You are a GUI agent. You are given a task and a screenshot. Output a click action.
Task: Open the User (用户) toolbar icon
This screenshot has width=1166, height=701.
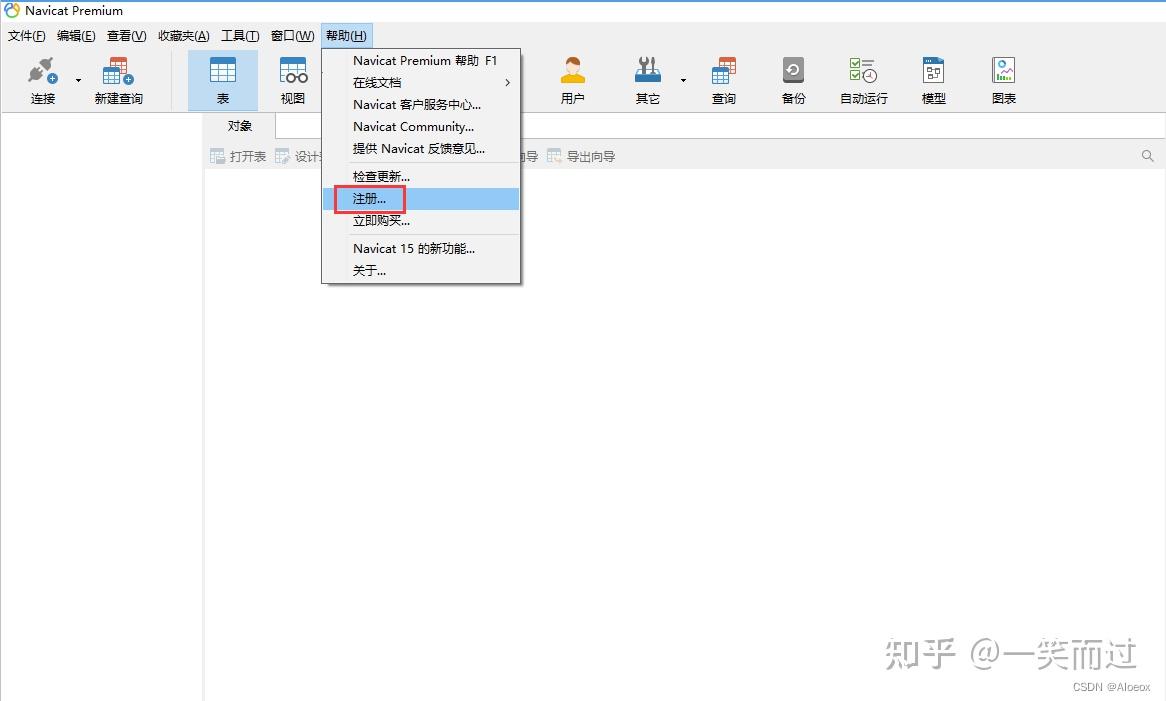coord(573,71)
